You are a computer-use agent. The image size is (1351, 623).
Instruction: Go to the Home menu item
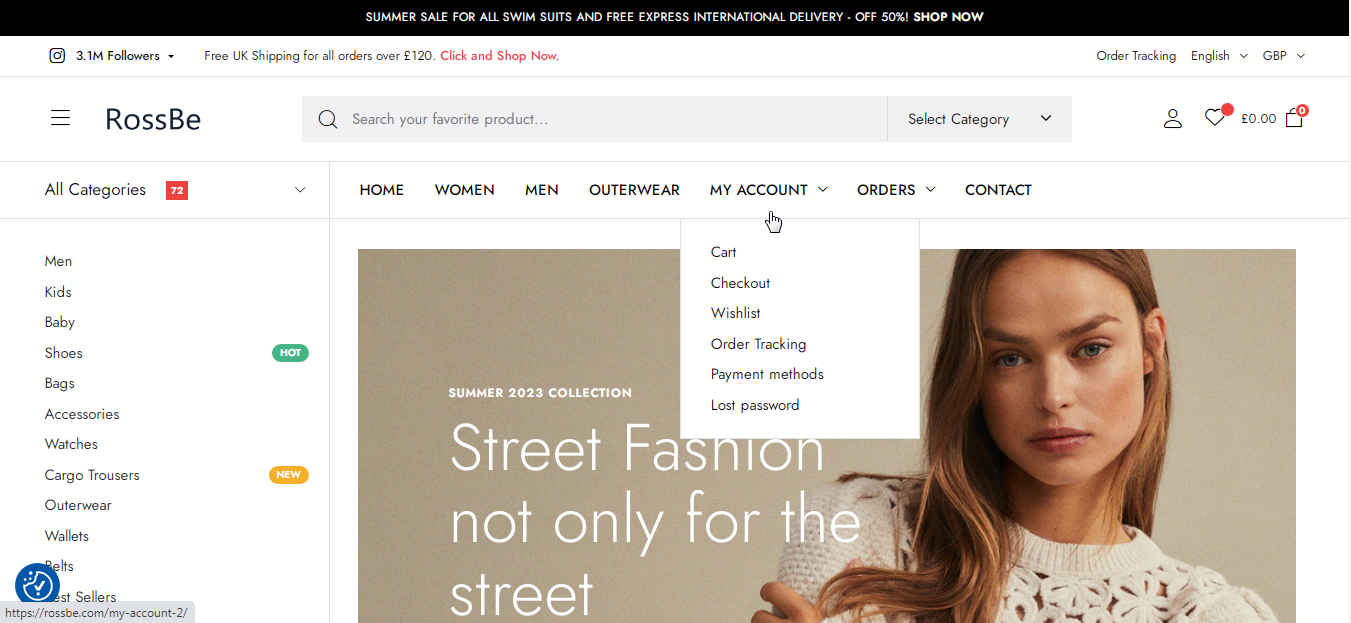tap(382, 190)
